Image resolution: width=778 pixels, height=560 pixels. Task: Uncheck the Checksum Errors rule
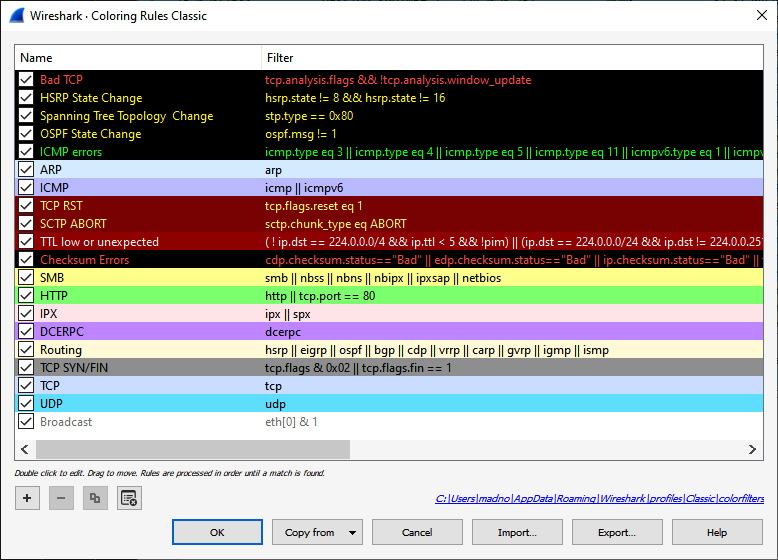coord(26,260)
